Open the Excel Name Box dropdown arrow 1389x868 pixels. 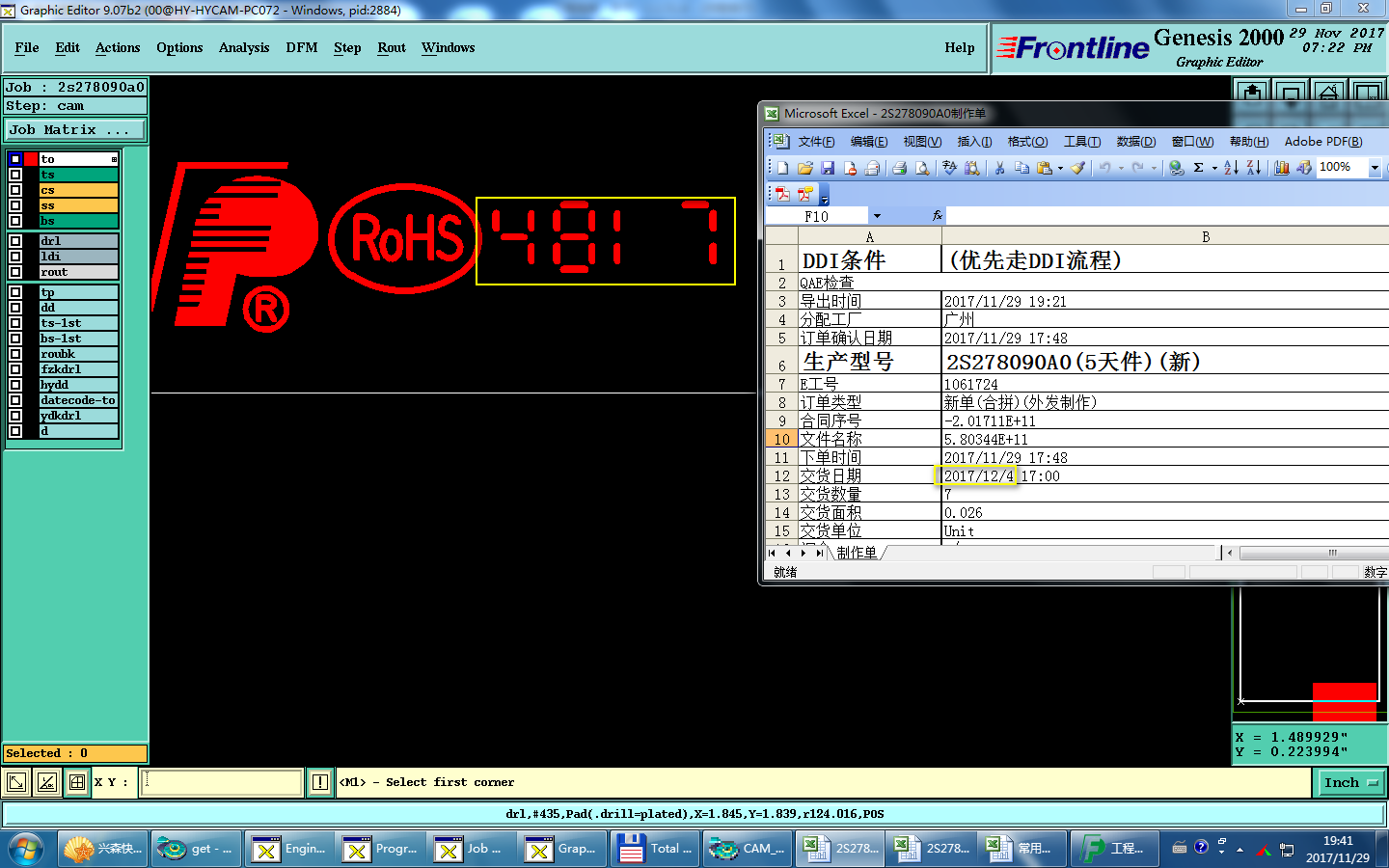point(877,216)
